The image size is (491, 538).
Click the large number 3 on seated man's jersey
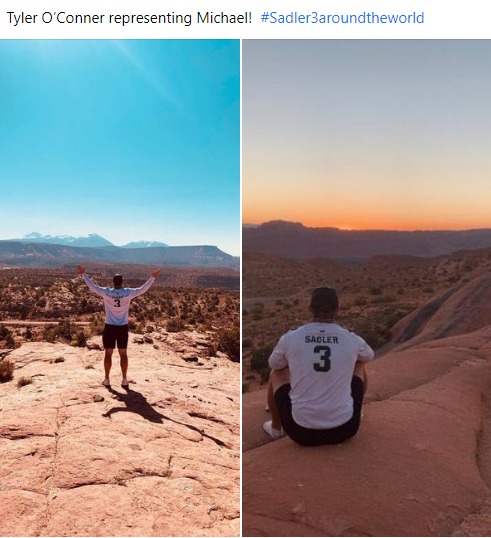pyautogui.click(x=323, y=359)
